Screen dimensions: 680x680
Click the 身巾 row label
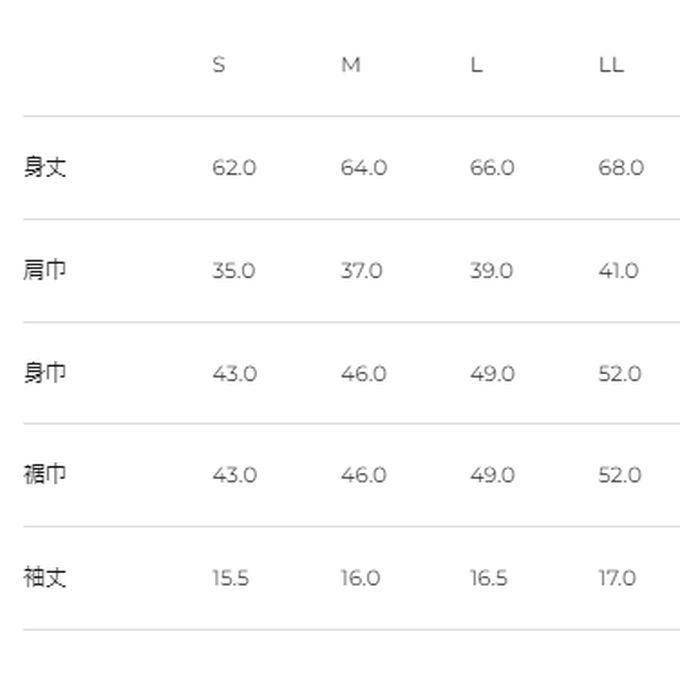click(45, 373)
